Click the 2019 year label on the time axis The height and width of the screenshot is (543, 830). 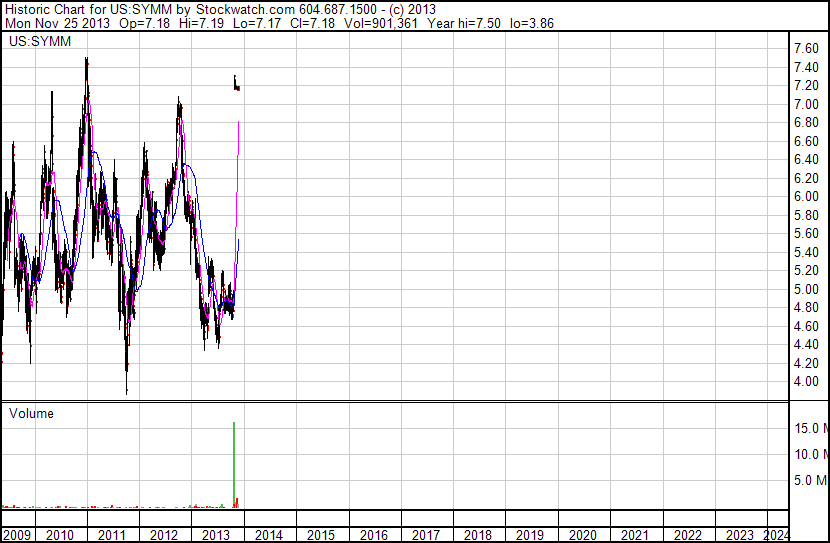click(530, 535)
